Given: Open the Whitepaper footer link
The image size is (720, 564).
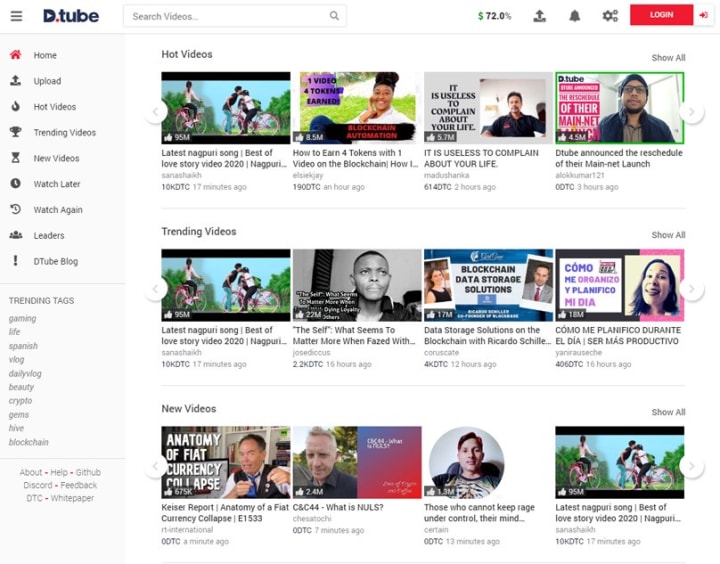Looking at the screenshot, I should pos(72,498).
